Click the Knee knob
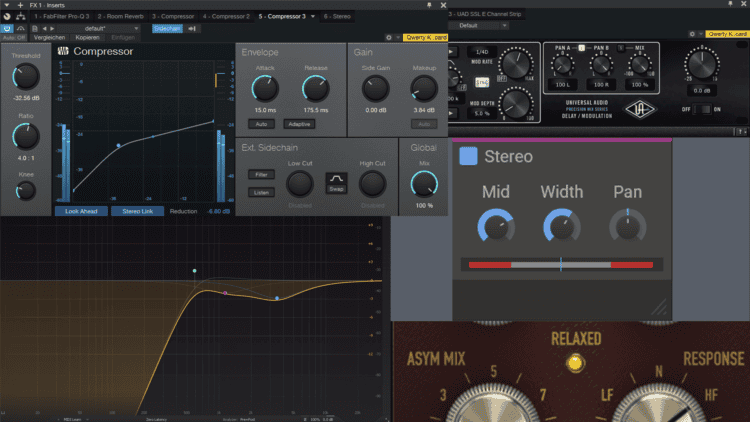This screenshot has width=750, height=422. tap(25, 191)
